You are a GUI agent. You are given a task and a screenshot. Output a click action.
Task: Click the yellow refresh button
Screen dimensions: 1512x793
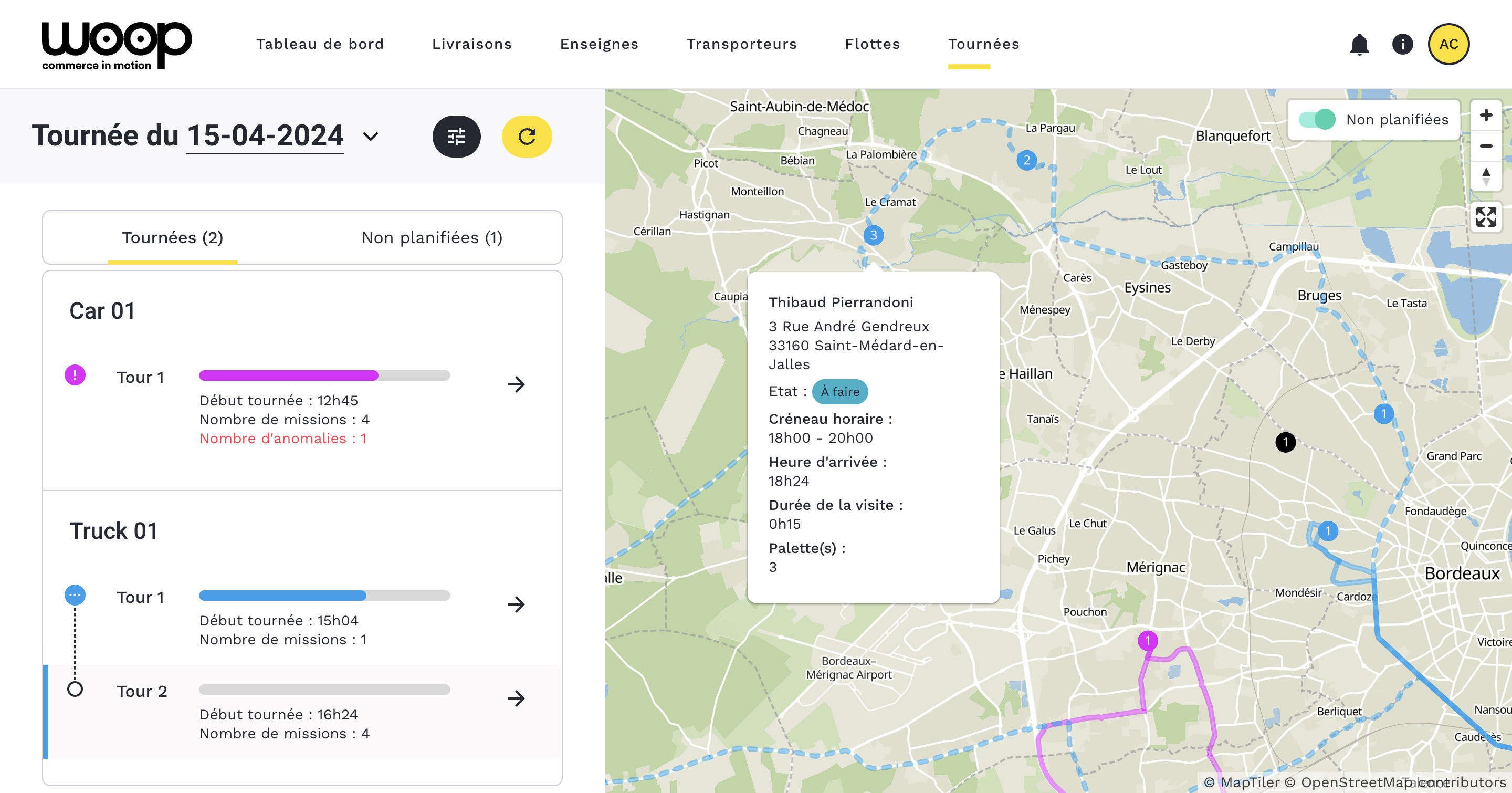pos(527,137)
